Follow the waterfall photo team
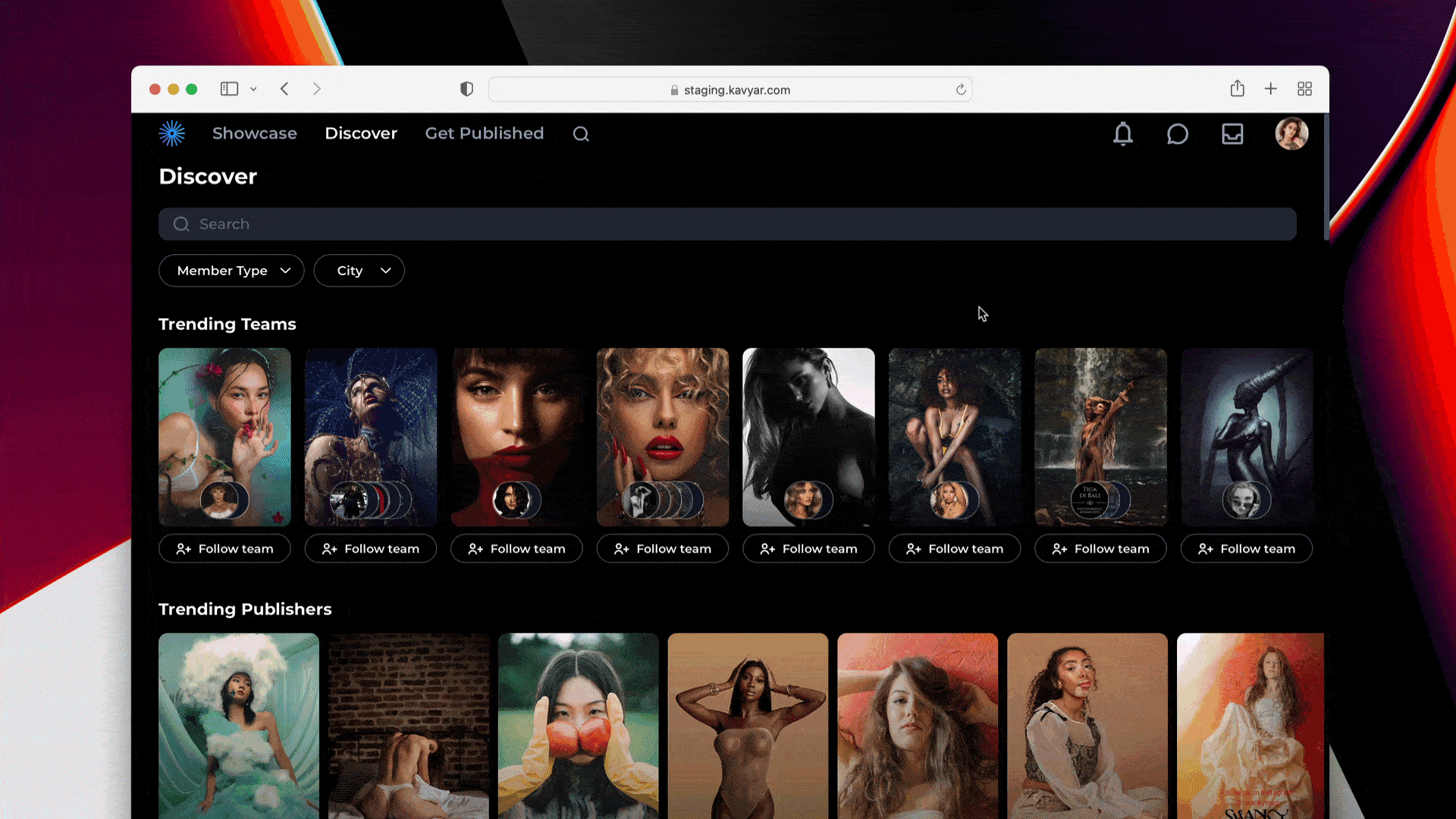The width and height of the screenshot is (1456, 819). click(1100, 548)
